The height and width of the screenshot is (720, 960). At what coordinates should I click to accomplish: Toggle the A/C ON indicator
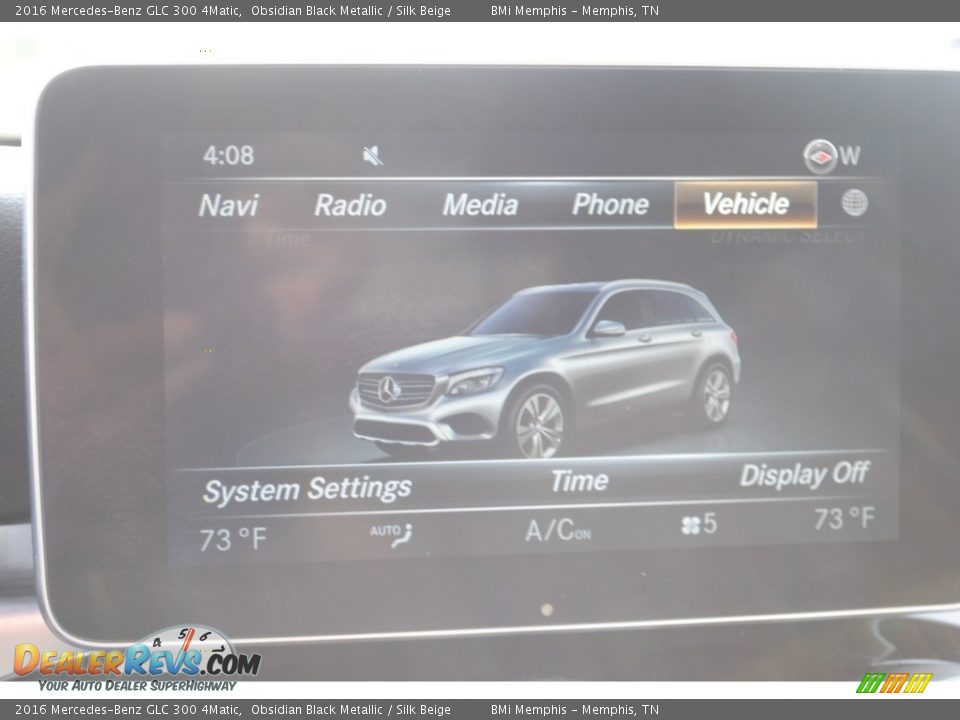[558, 530]
